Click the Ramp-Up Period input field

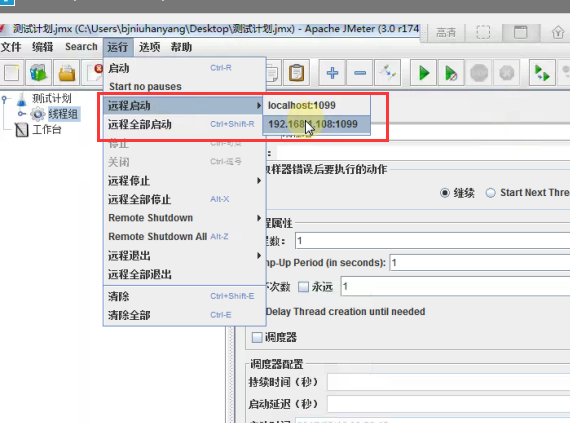tap(480, 262)
